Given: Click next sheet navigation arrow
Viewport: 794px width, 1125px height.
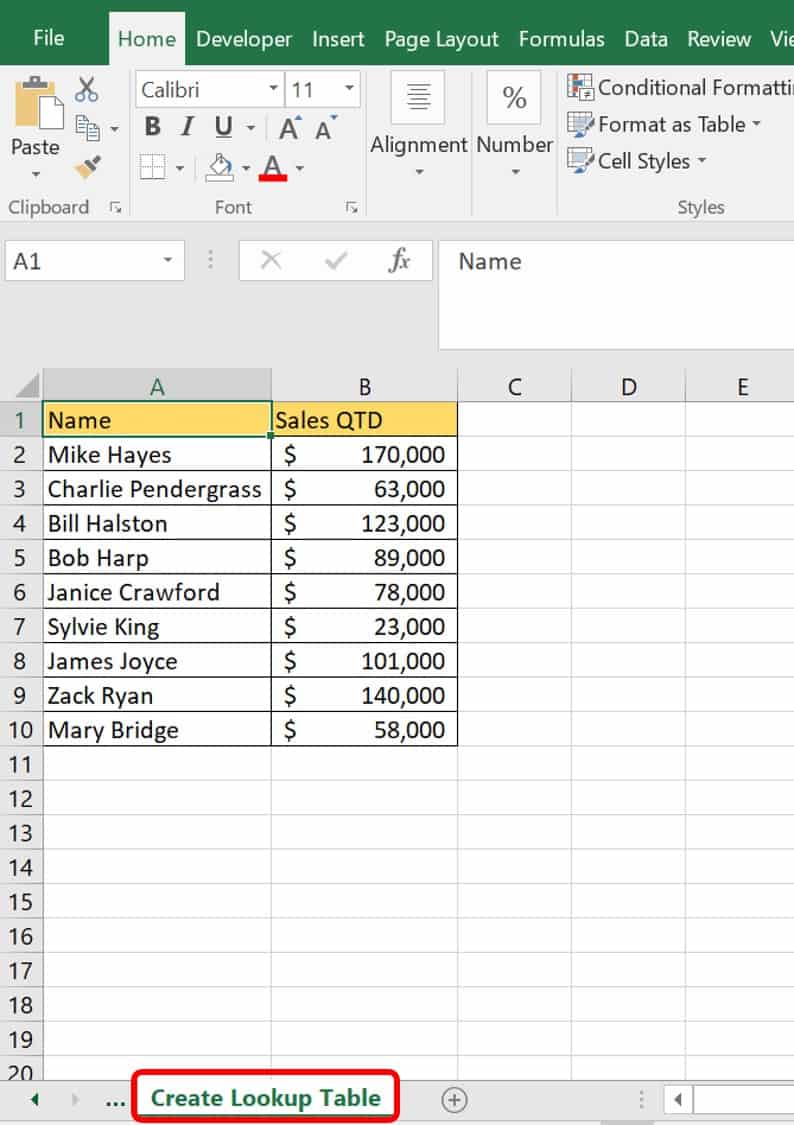Looking at the screenshot, I should tap(75, 1099).
